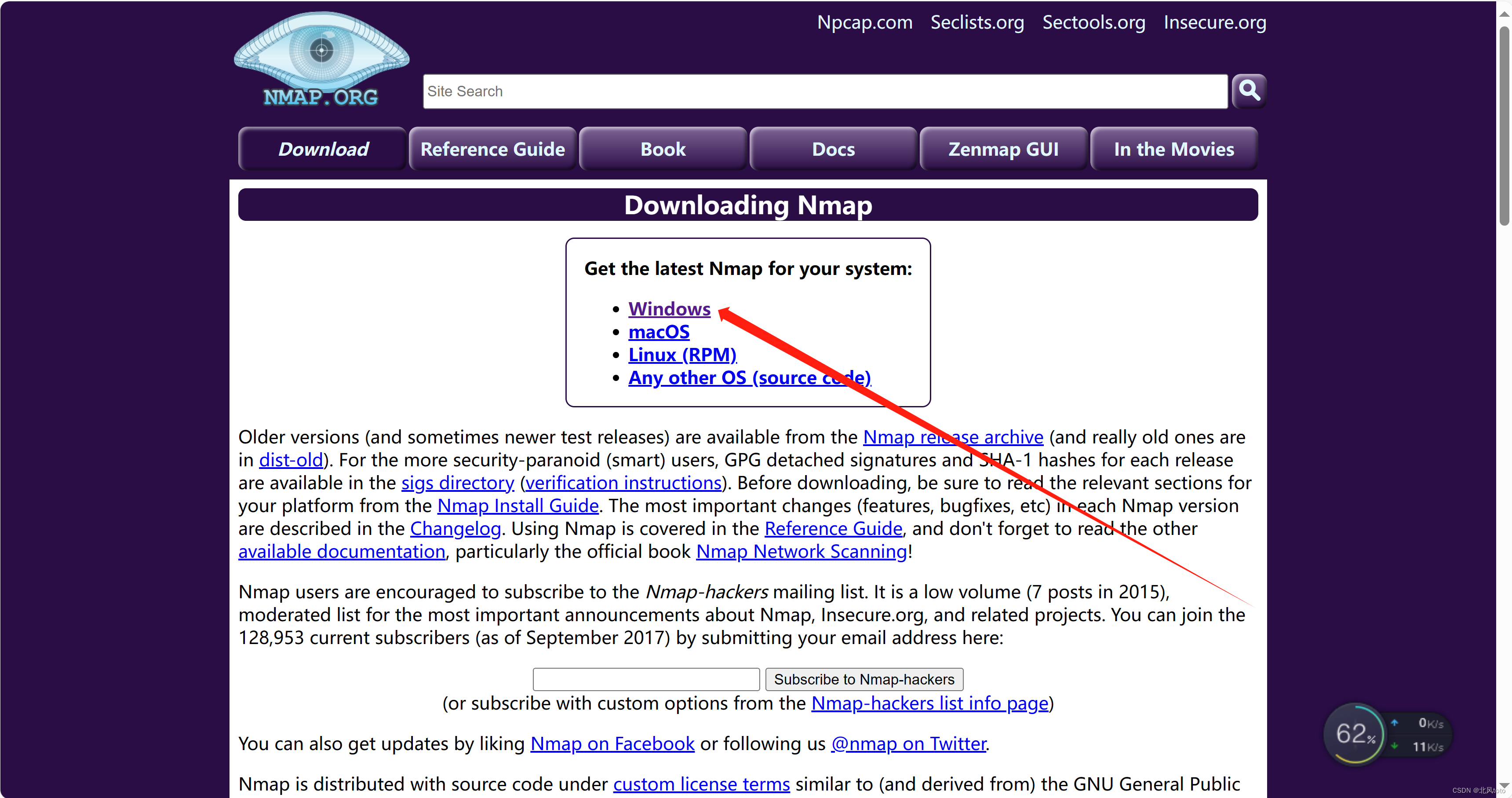Open the Reference Guide tab
This screenshot has width=1512, height=798.
[x=492, y=149]
